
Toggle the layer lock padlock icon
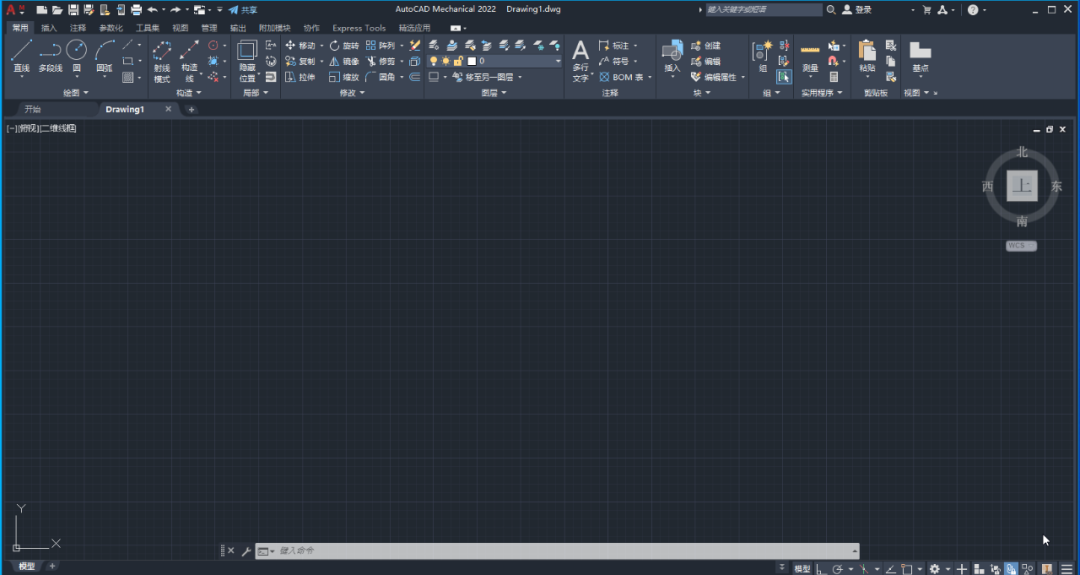pos(457,61)
